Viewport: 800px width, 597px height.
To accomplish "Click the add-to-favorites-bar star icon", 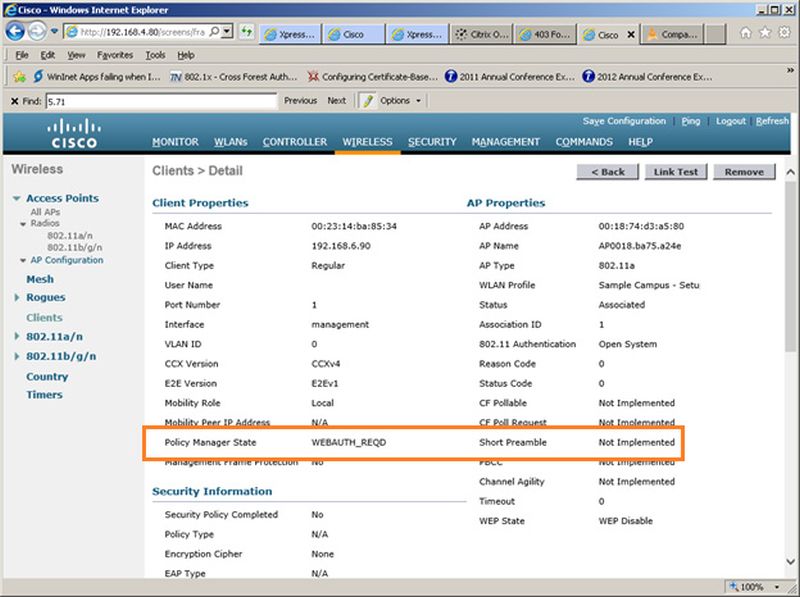I will click(x=19, y=77).
